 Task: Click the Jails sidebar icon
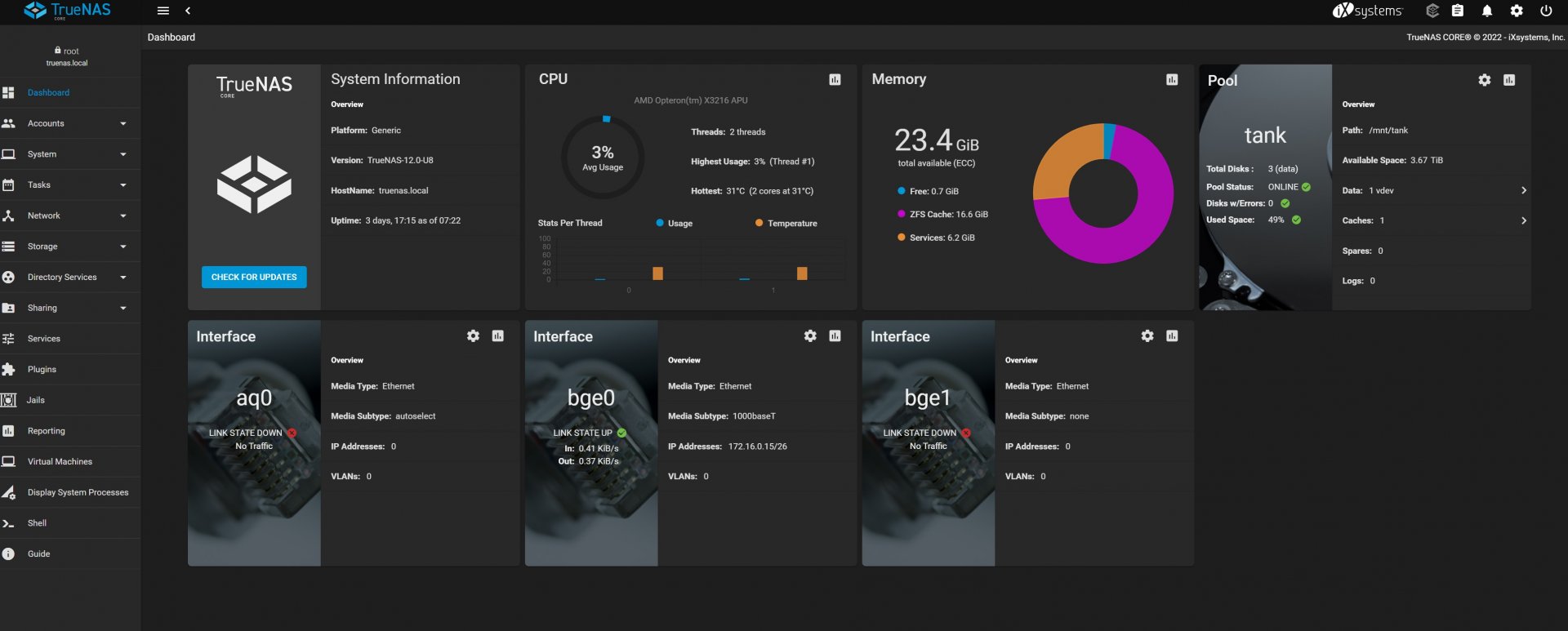point(8,400)
